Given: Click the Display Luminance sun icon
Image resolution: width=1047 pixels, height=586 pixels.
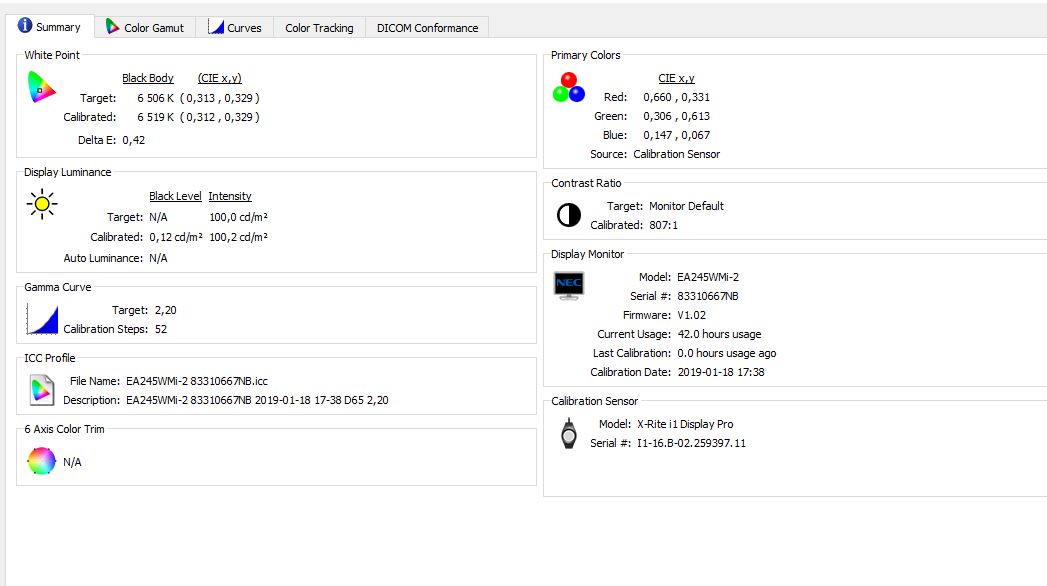Looking at the screenshot, I should tap(41, 204).
